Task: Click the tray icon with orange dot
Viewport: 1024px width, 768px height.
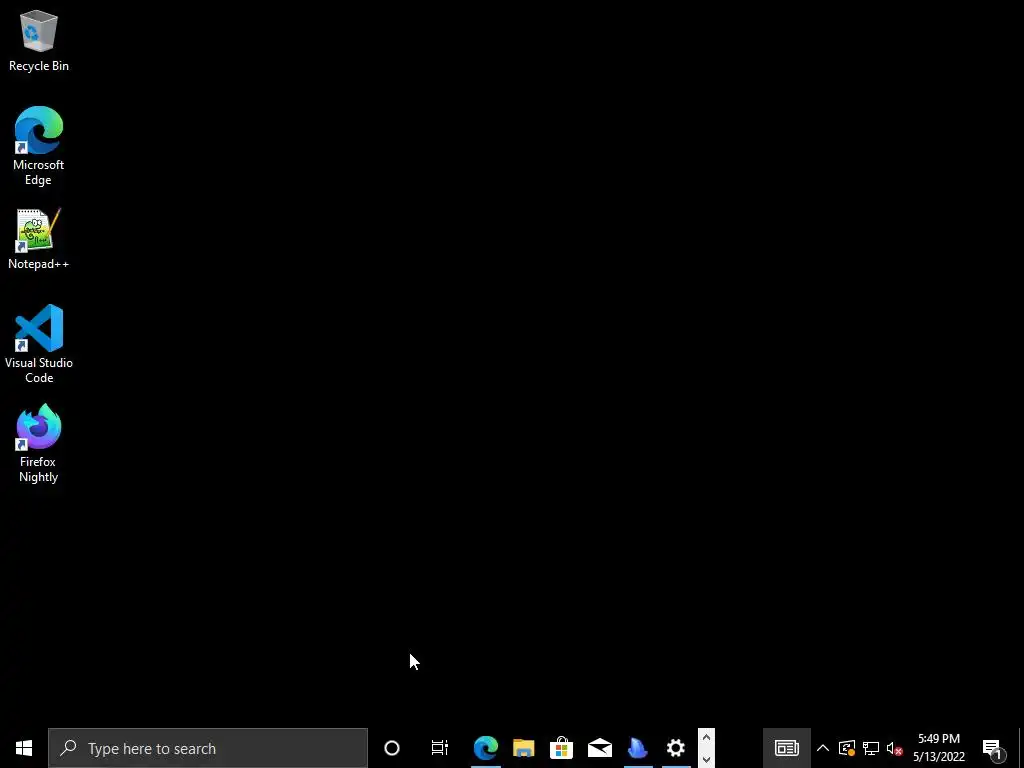Action: click(x=847, y=748)
